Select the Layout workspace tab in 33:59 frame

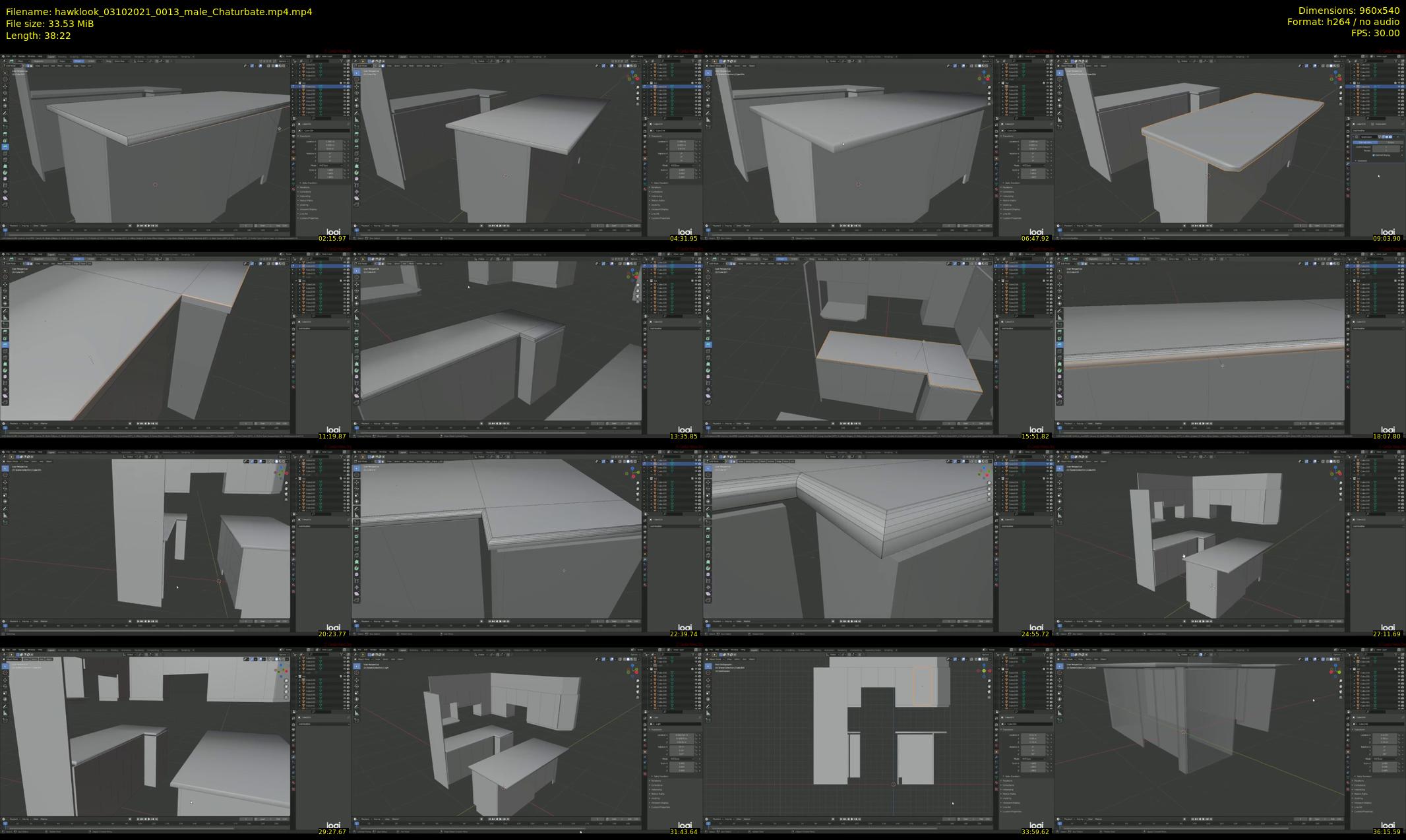pyautogui.click(x=754, y=650)
